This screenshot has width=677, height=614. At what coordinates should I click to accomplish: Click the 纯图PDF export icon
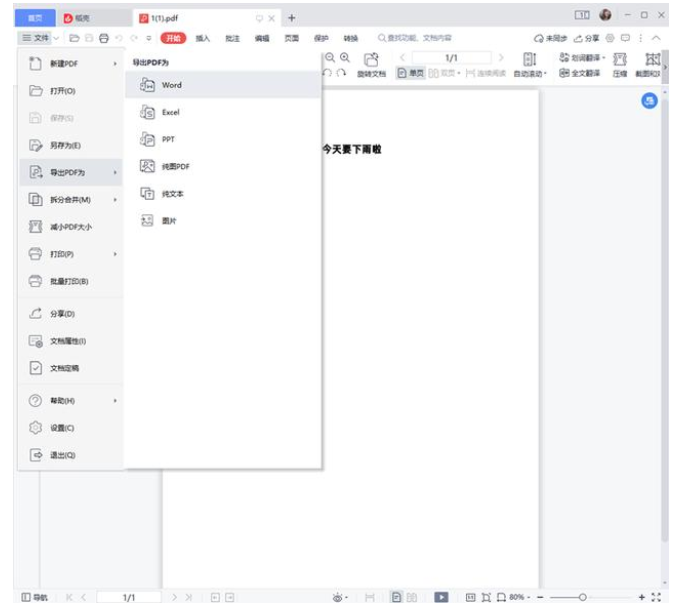(147, 167)
